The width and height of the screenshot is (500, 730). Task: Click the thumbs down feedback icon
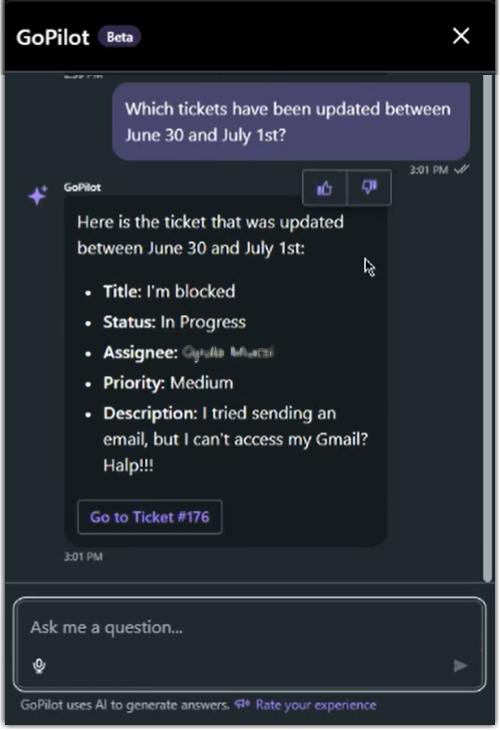(x=369, y=188)
